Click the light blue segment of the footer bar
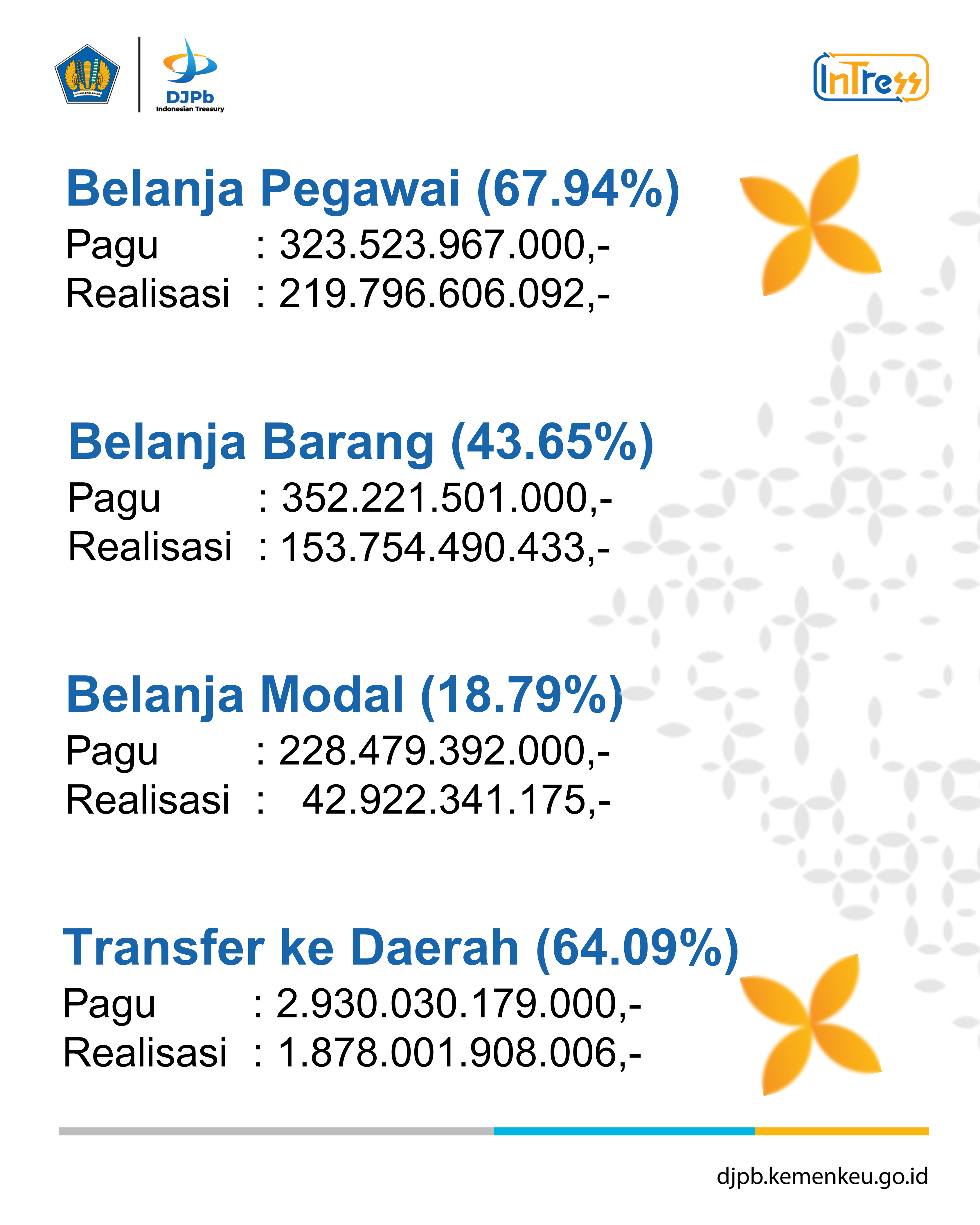Viewport: 980px width, 1225px height. pos(624,1131)
